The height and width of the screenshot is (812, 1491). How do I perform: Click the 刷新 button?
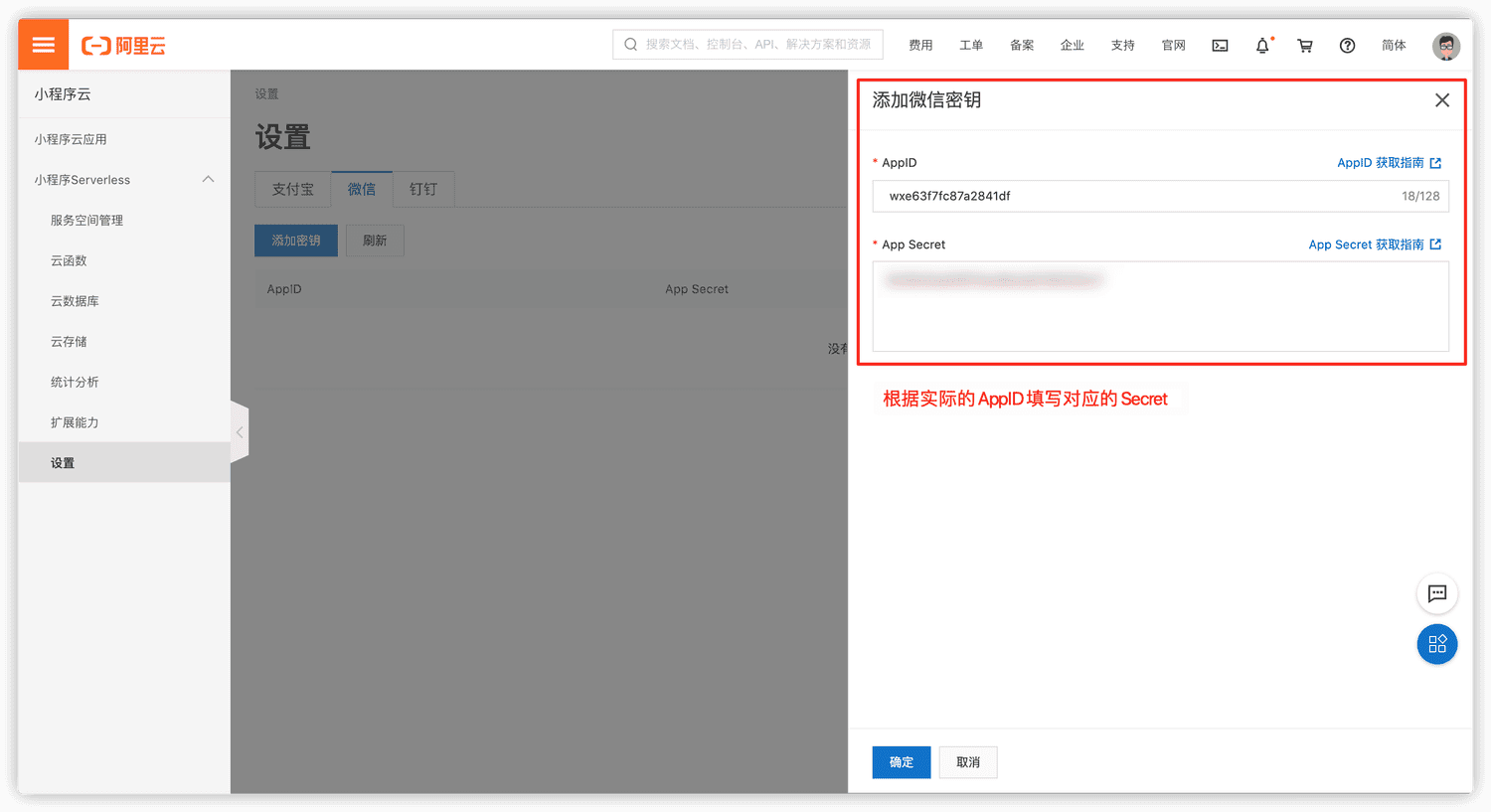pyautogui.click(x=375, y=241)
